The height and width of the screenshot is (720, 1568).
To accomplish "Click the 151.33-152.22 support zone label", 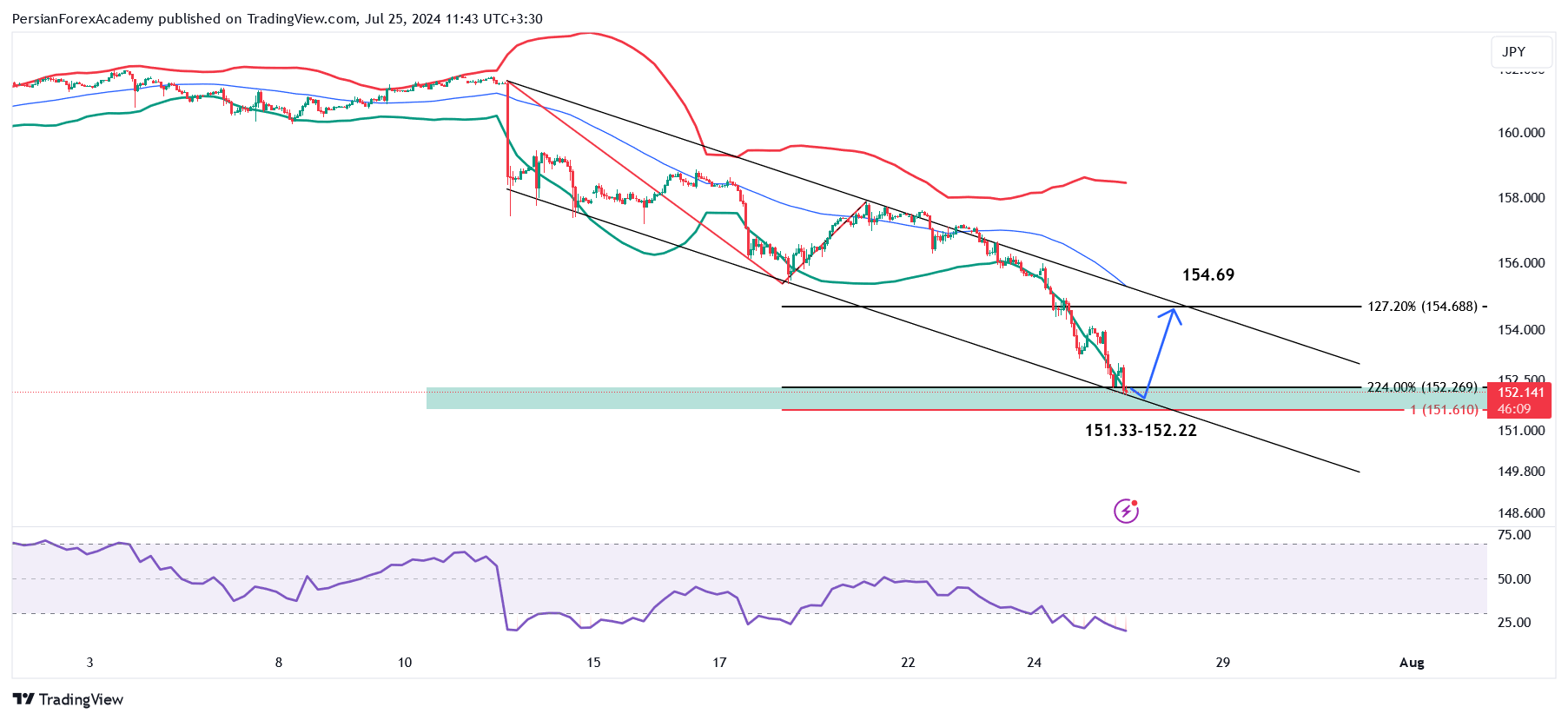I will coord(1141,430).
